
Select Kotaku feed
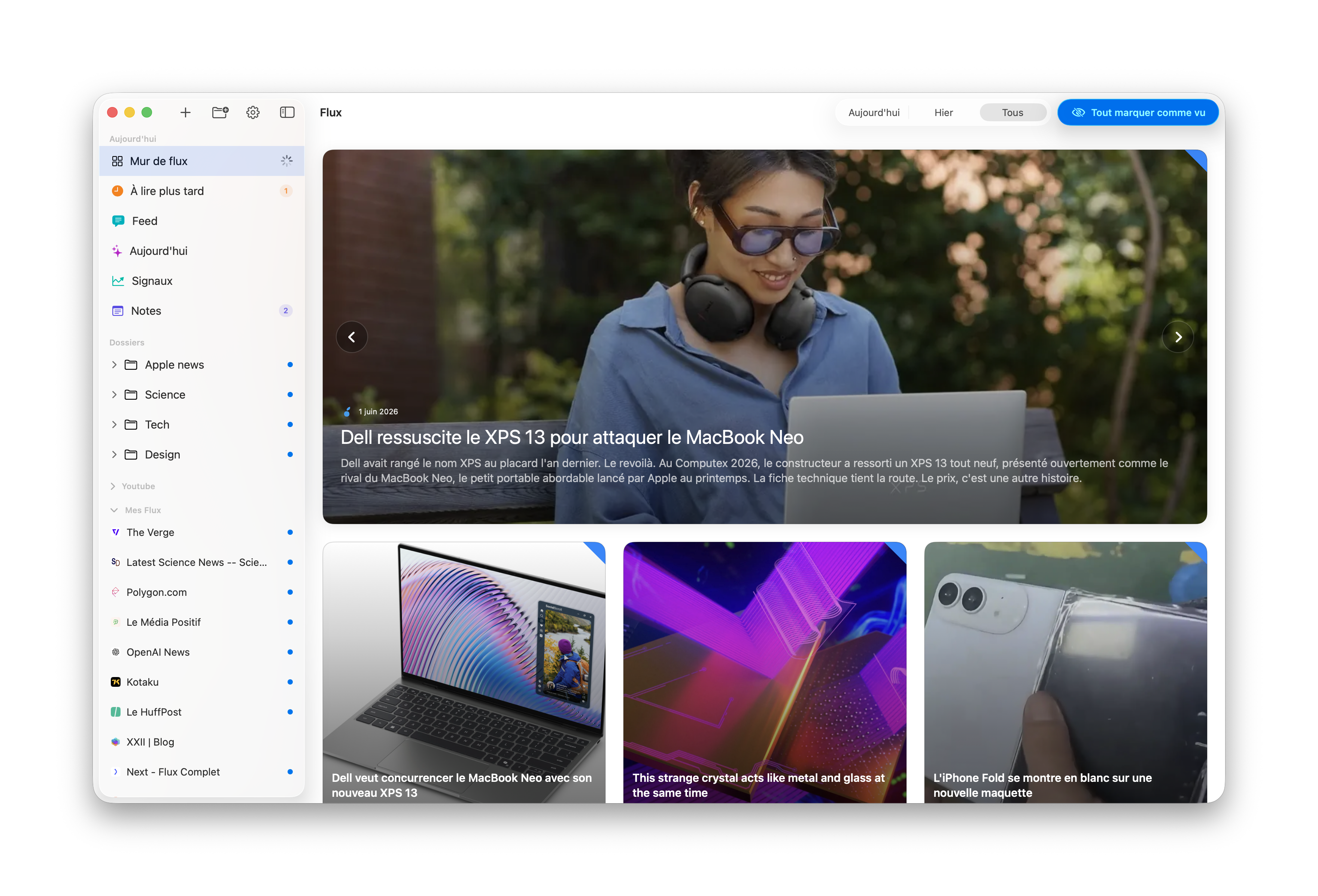click(x=202, y=682)
